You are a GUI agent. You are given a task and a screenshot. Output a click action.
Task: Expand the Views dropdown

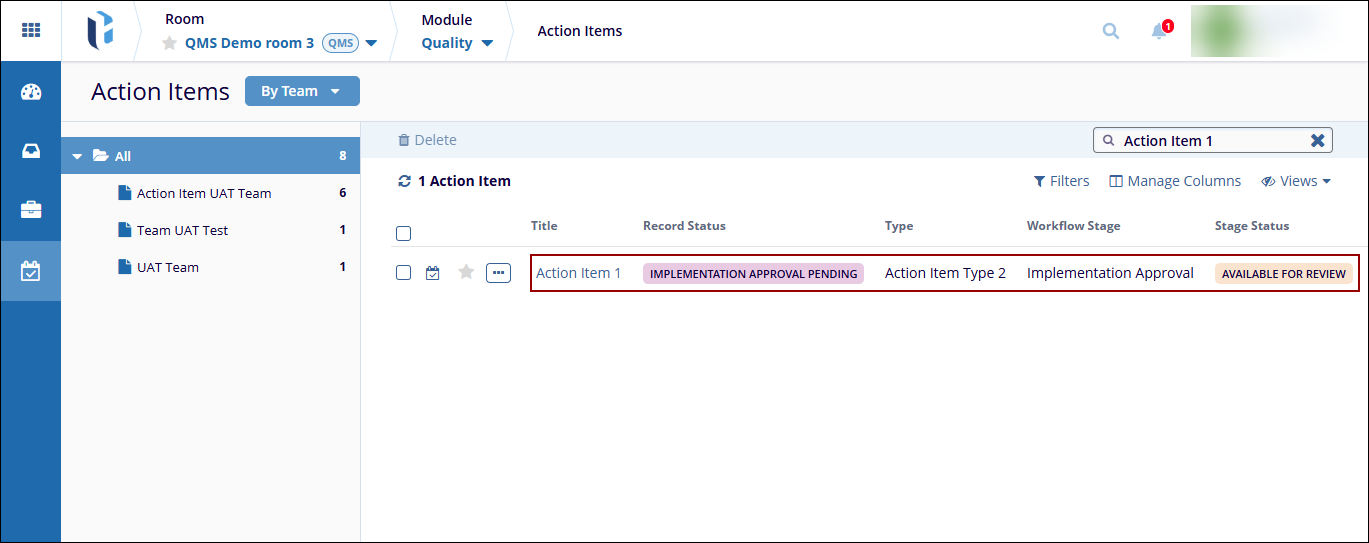click(x=1296, y=181)
